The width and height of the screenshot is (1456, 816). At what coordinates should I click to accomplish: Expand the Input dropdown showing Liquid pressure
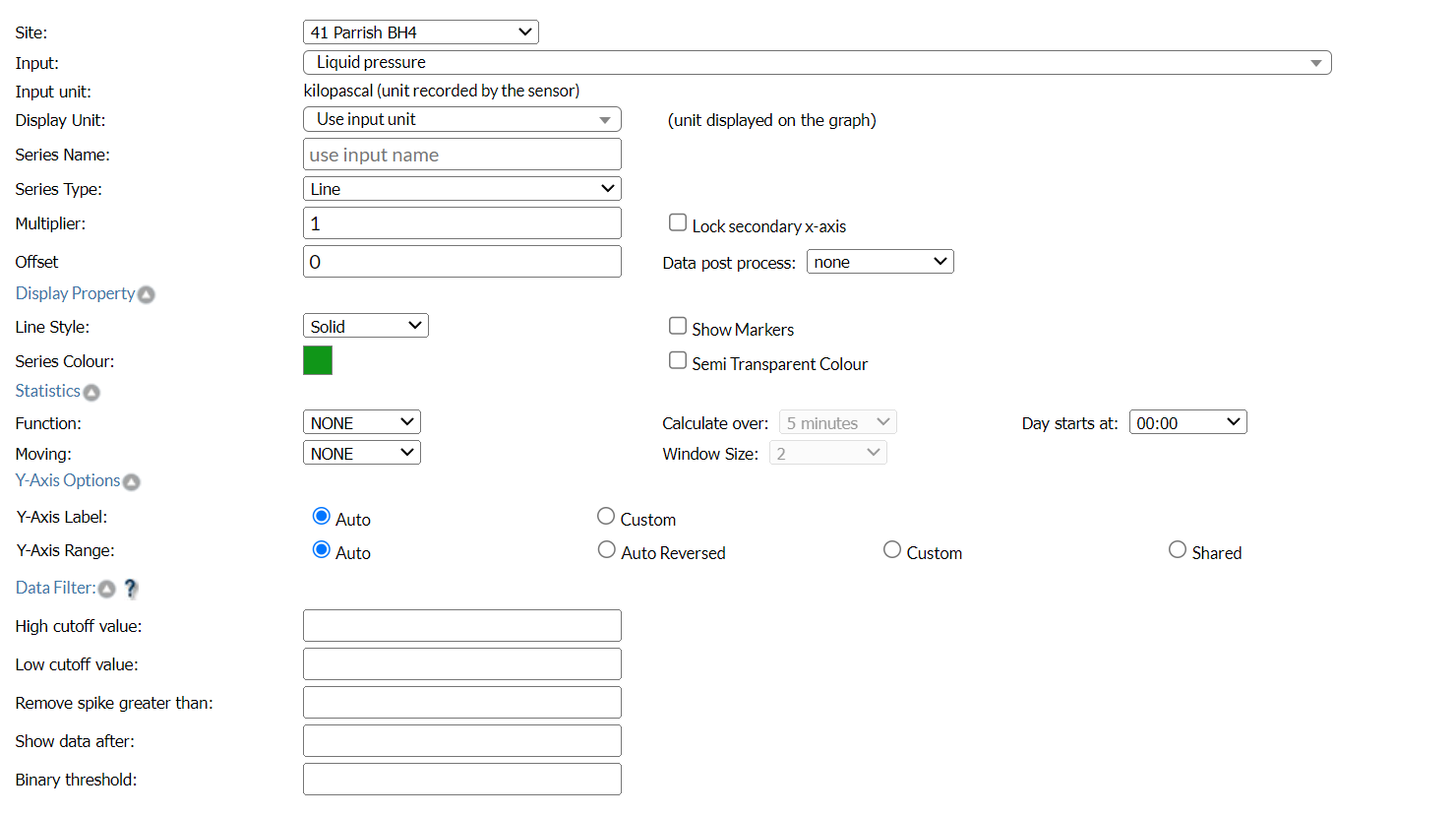[x=817, y=63]
